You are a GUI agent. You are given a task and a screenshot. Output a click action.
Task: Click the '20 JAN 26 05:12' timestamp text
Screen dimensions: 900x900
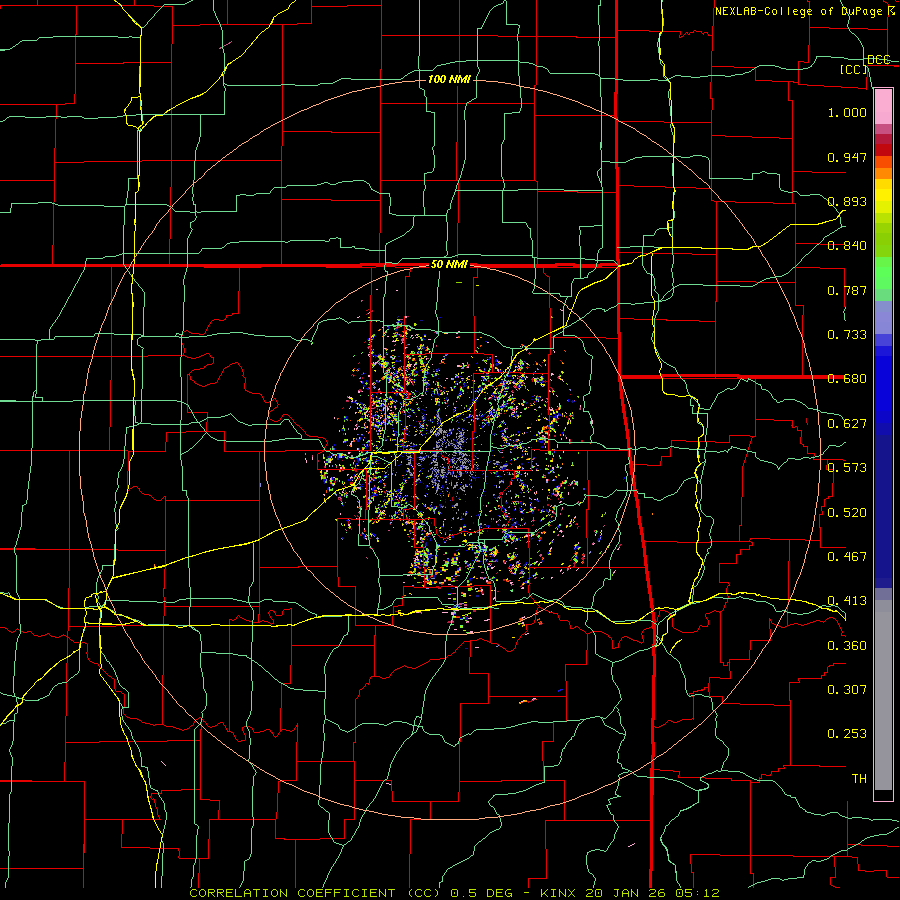point(653,893)
